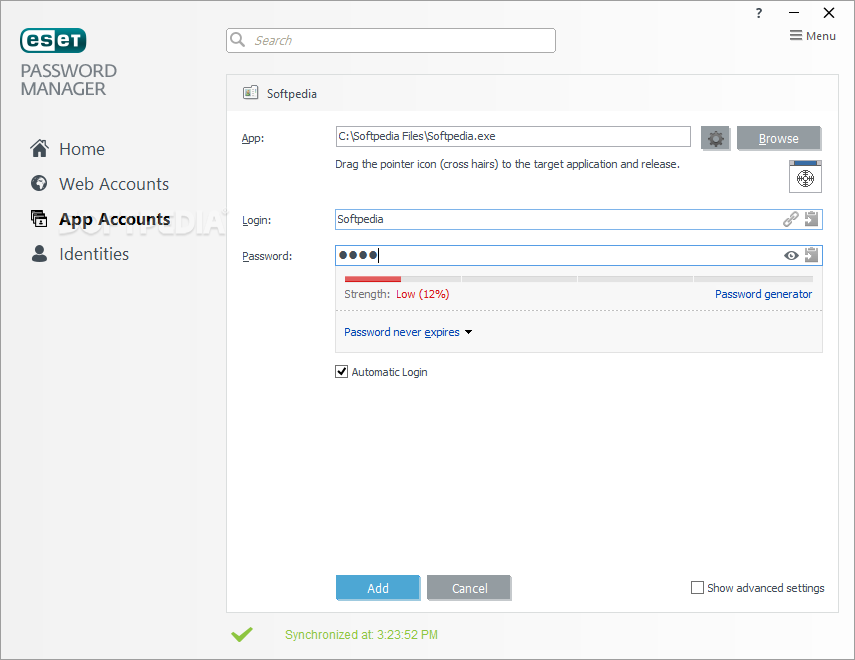Enable Show advanced settings checkbox

[697, 587]
